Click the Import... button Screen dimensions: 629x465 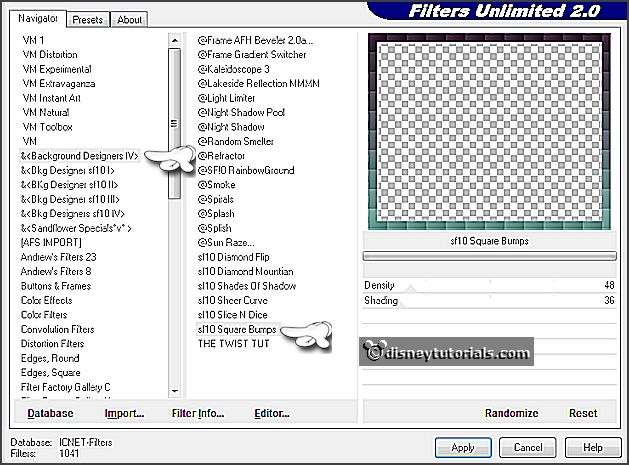[x=124, y=413]
